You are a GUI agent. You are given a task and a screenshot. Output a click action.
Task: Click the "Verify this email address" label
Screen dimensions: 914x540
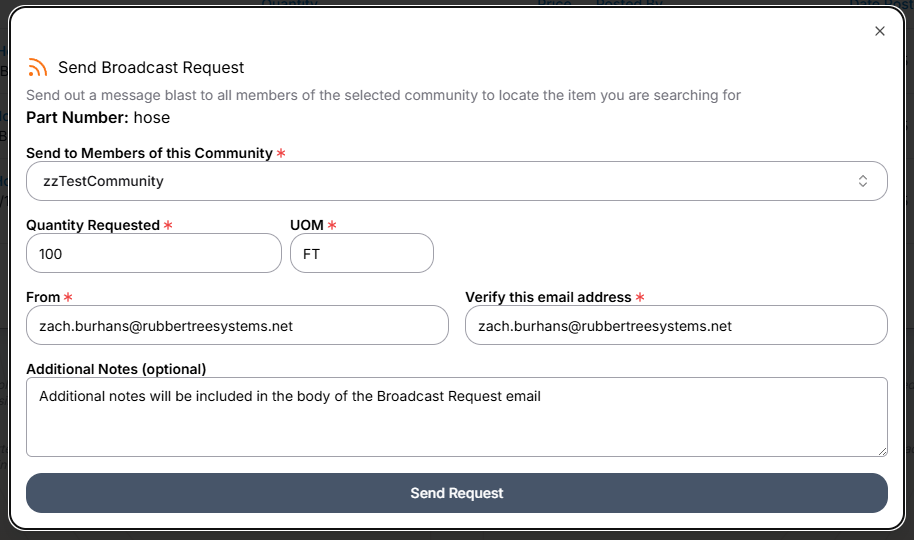pyautogui.click(x=548, y=297)
